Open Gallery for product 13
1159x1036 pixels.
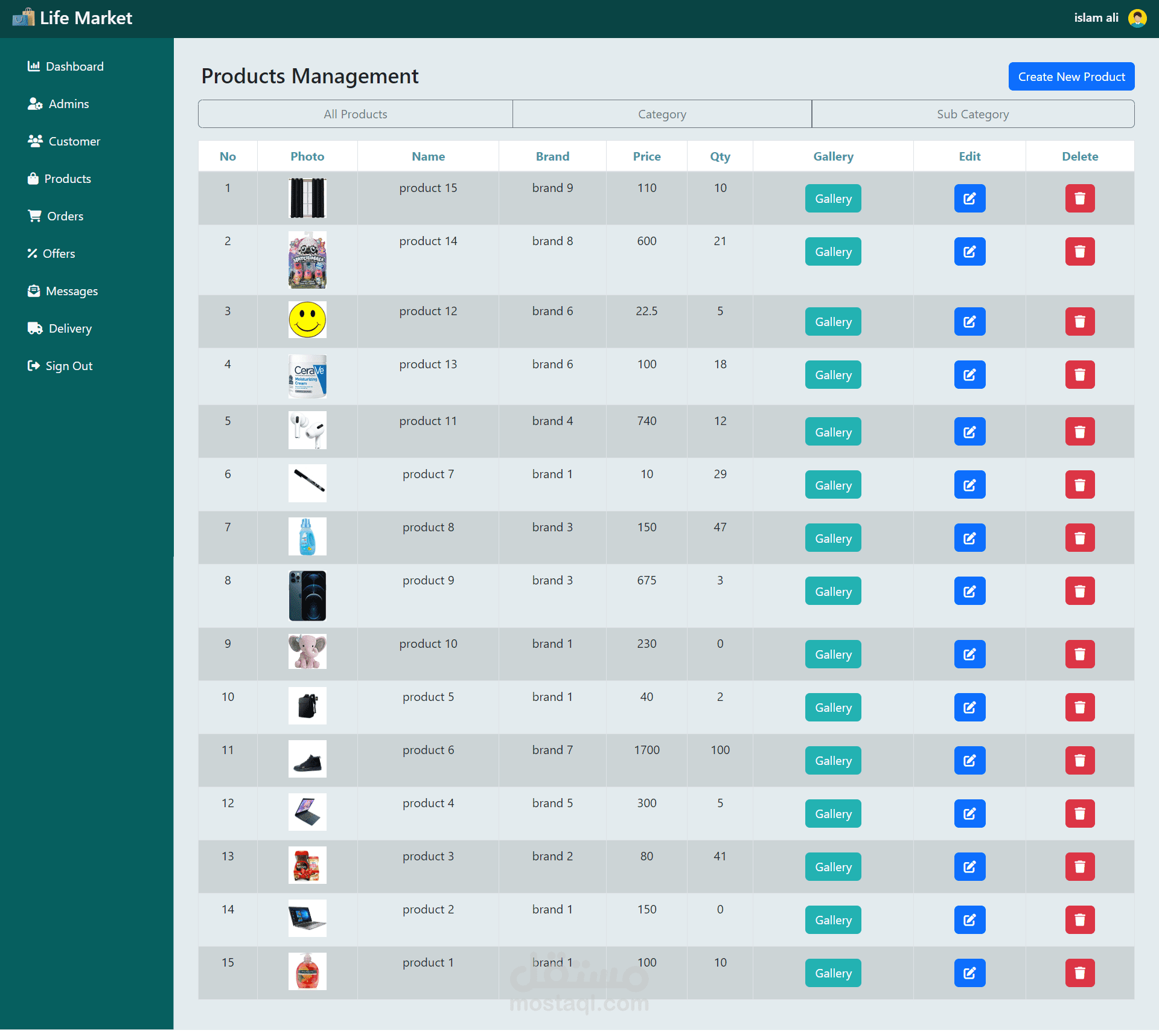coord(832,375)
